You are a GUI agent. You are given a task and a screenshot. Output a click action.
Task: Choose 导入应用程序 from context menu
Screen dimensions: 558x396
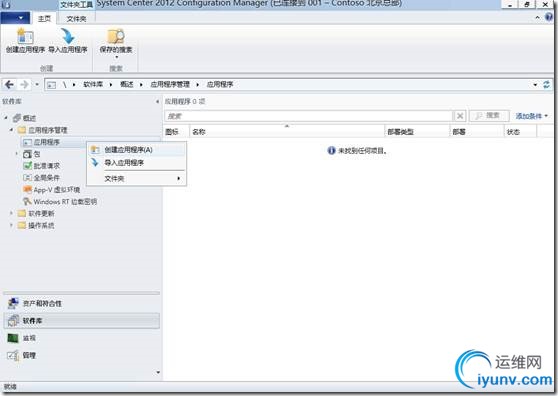point(136,163)
